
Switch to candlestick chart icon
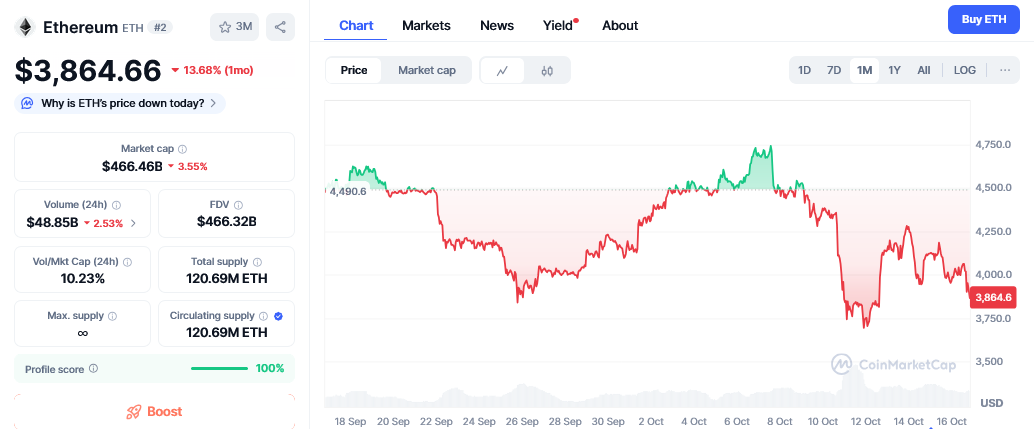click(x=547, y=70)
